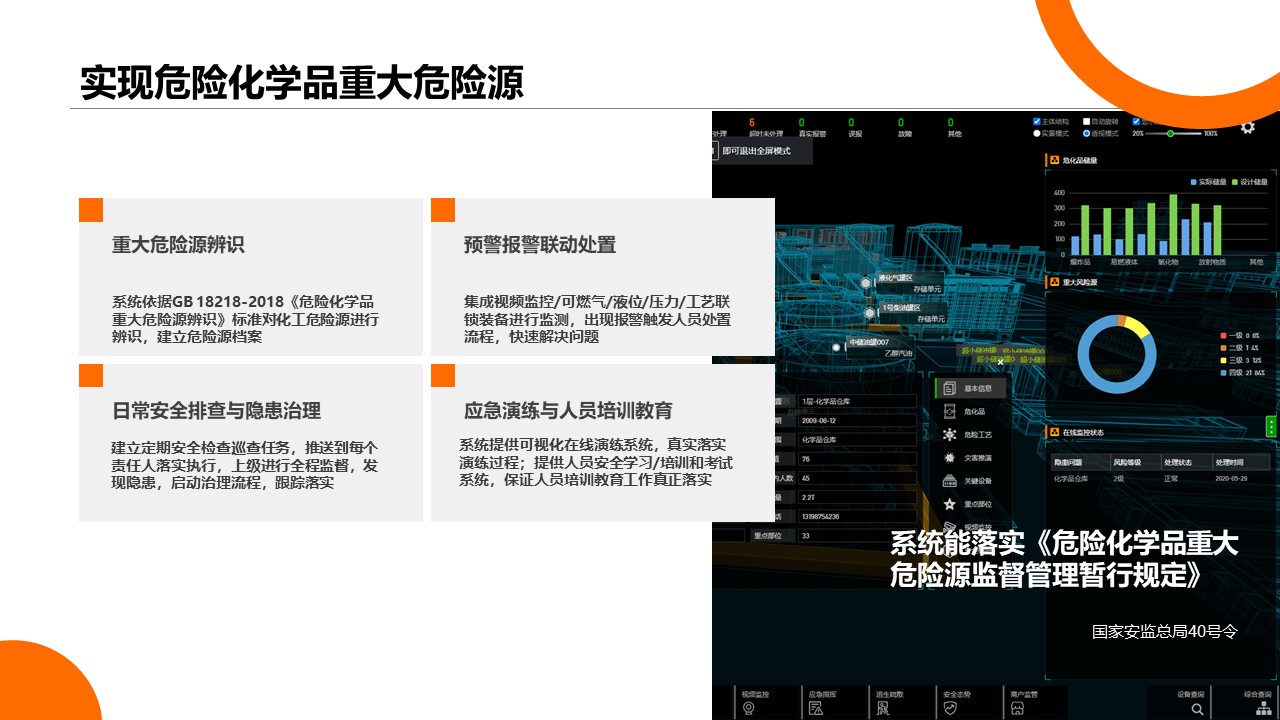Select the 液化气罐区 hexagon map marker
This screenshot has height=720, width=1280.
866,283
